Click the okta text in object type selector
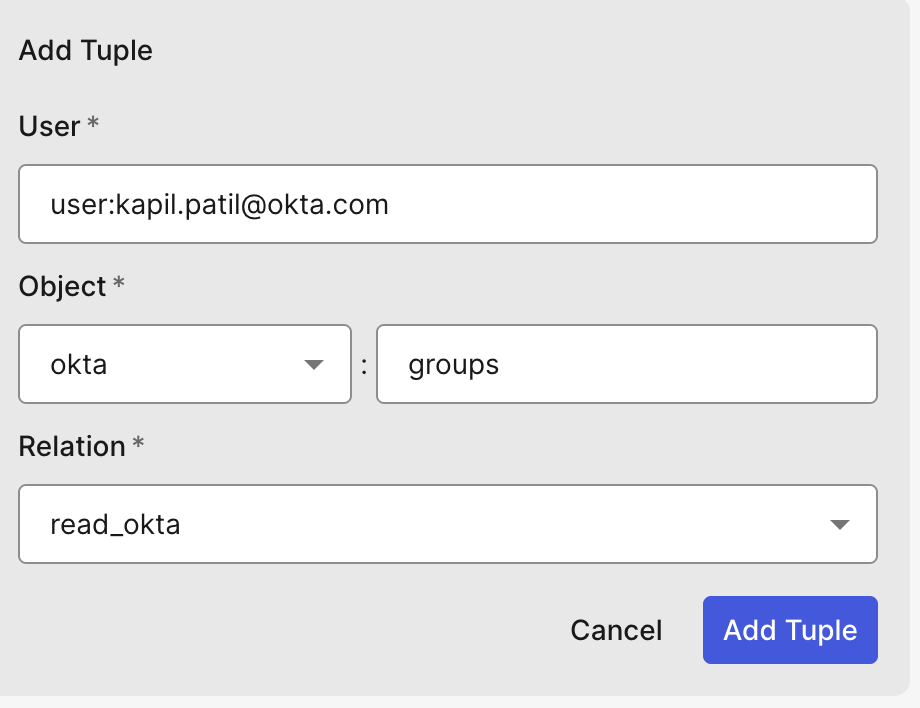 (78, 365)
